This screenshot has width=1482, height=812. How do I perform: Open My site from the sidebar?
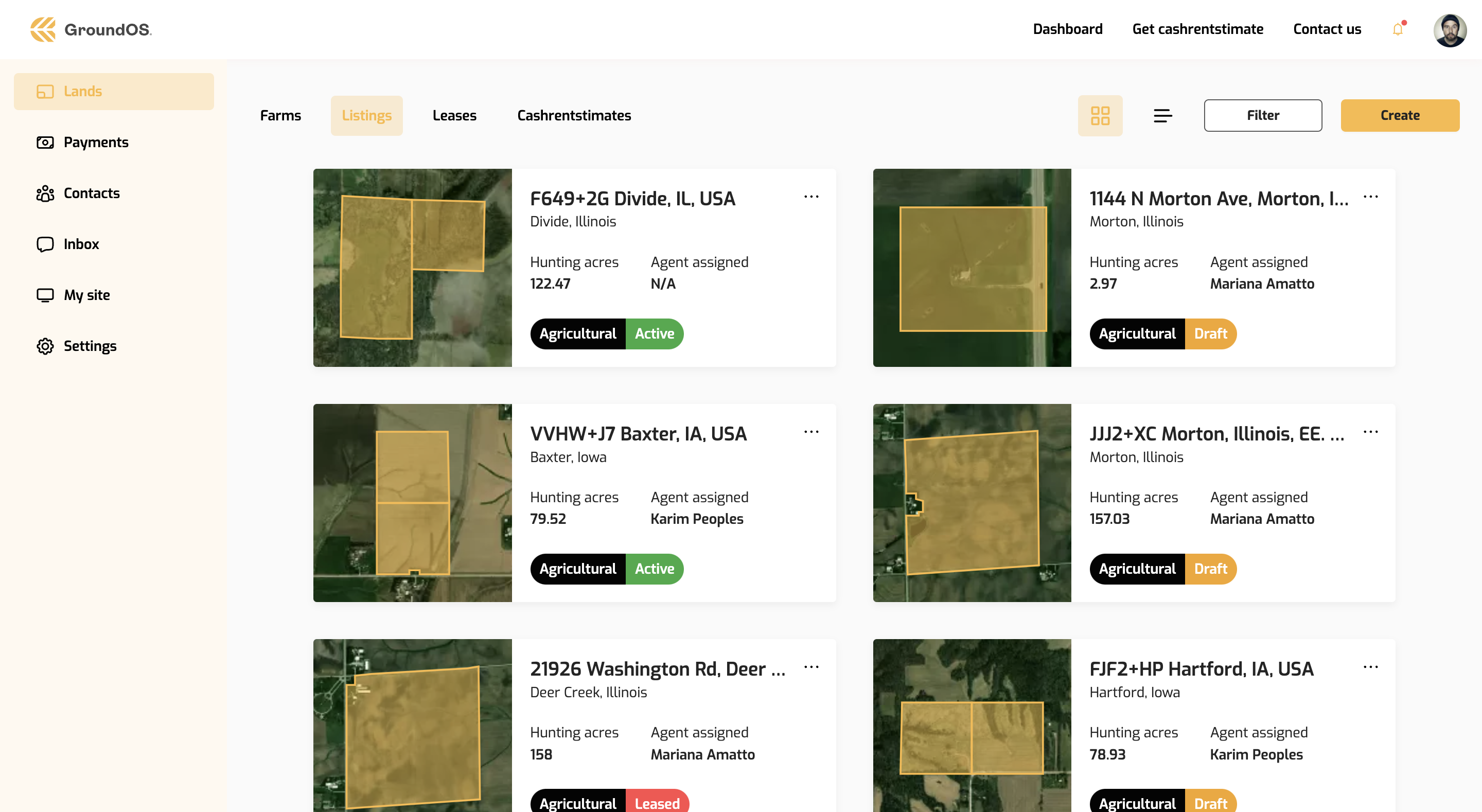tap(86, 295)
